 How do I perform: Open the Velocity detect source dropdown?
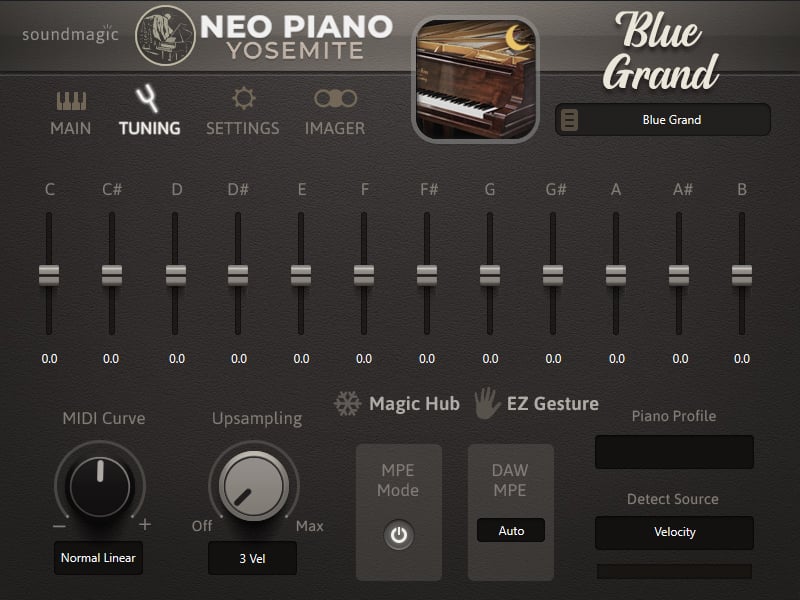click(x=674, y=532)
